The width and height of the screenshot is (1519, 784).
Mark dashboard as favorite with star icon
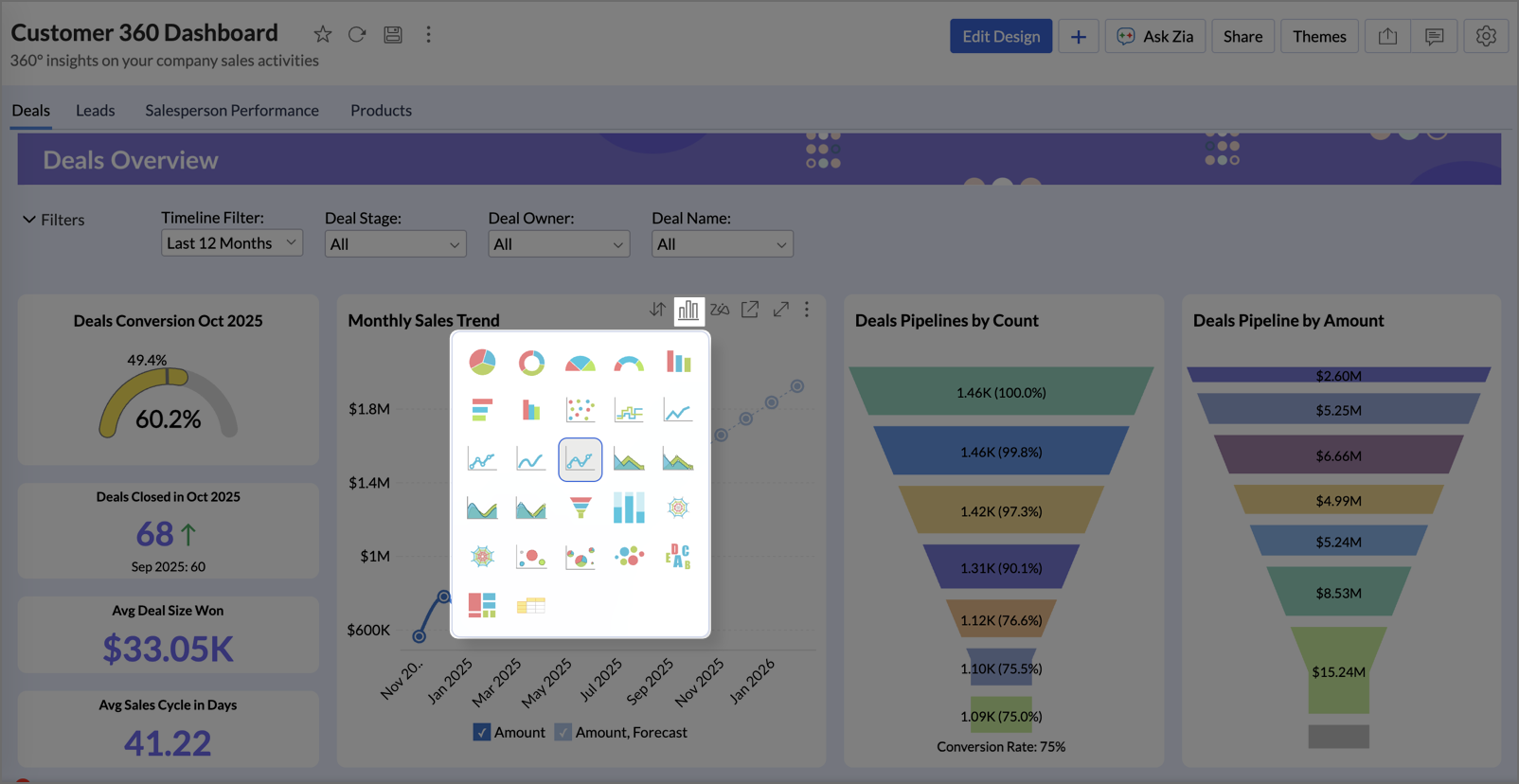(x=323, y=35)
